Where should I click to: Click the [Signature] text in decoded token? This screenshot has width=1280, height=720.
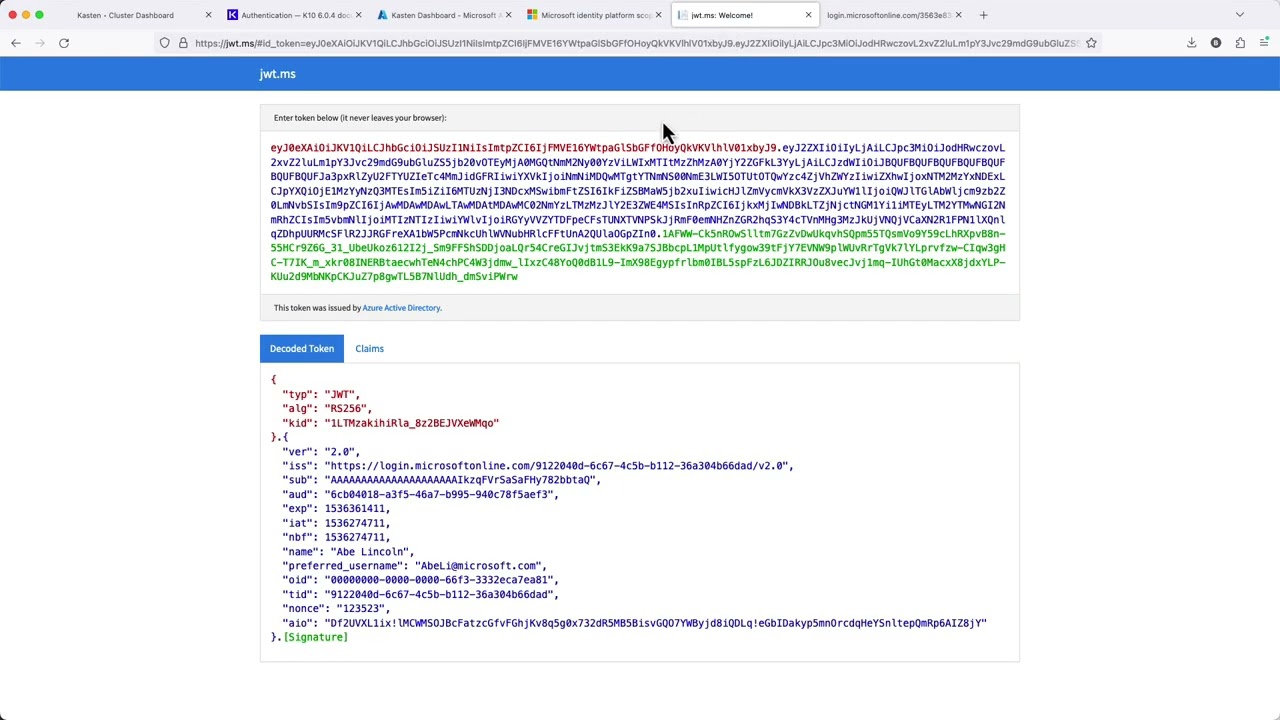pyautogui.click(x=316, y=637)
